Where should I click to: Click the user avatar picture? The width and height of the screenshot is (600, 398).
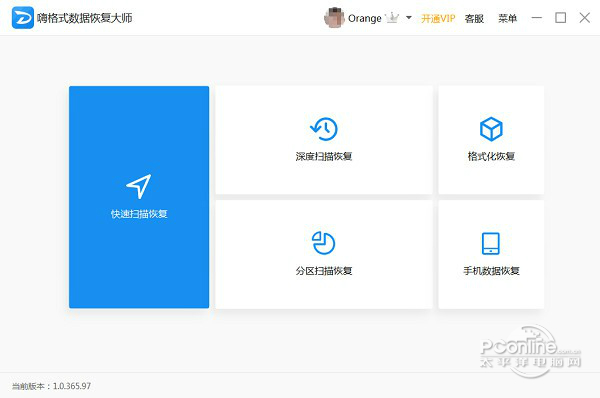tap(334, 18)
